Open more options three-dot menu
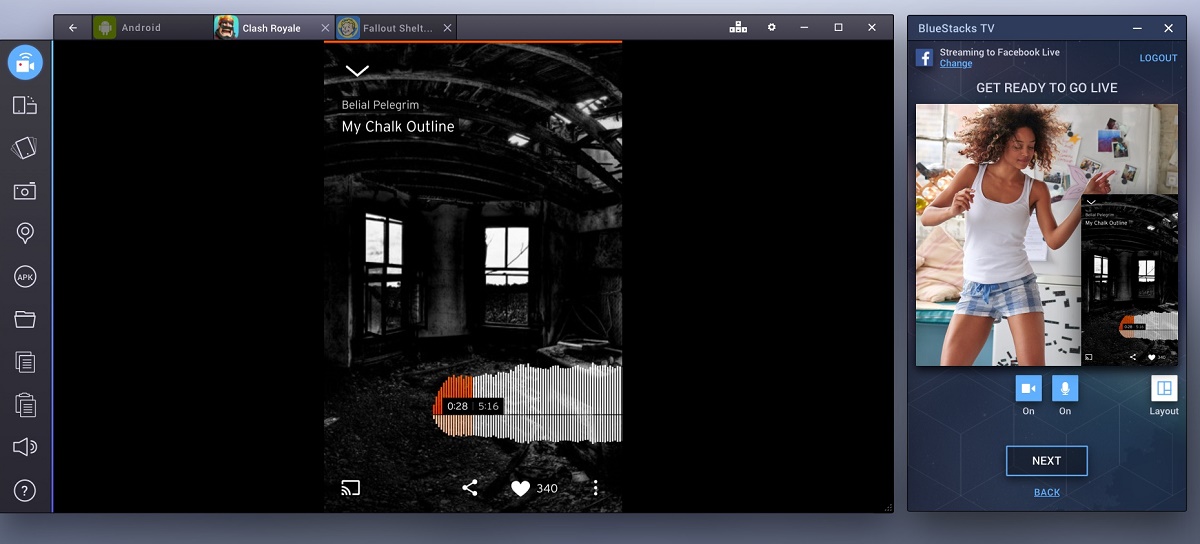1200x544 pixels. (x=595, y=488)
